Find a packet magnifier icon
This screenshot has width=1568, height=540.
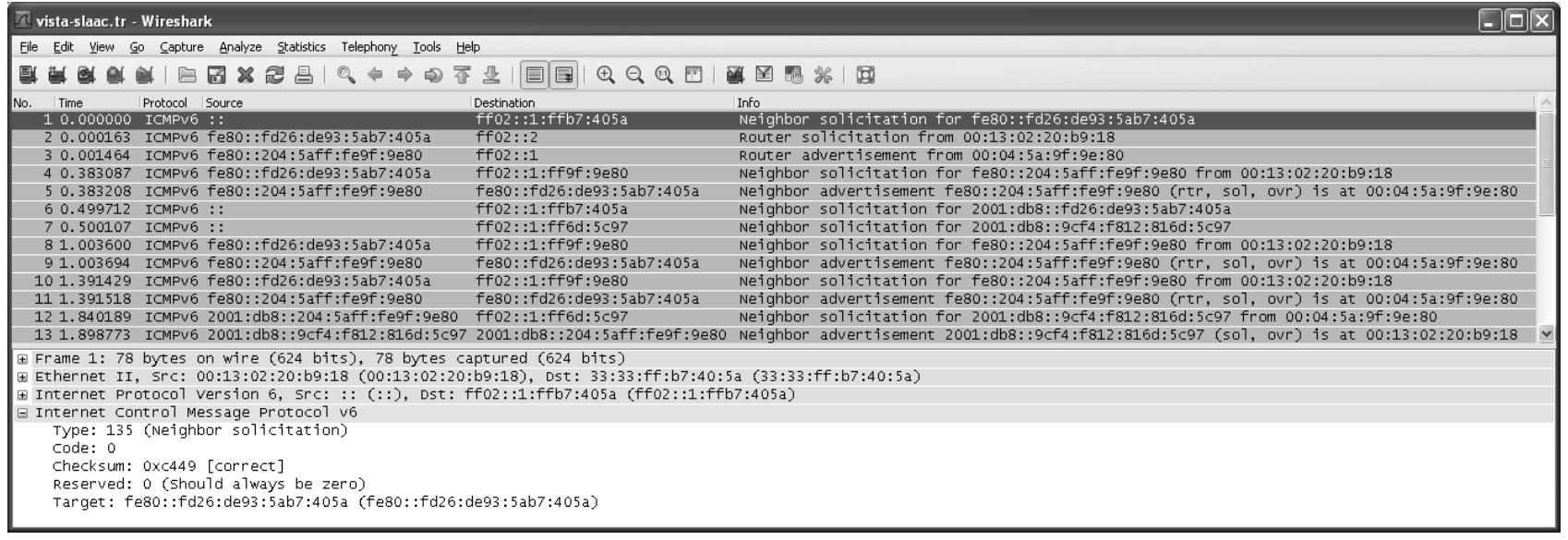346,76
